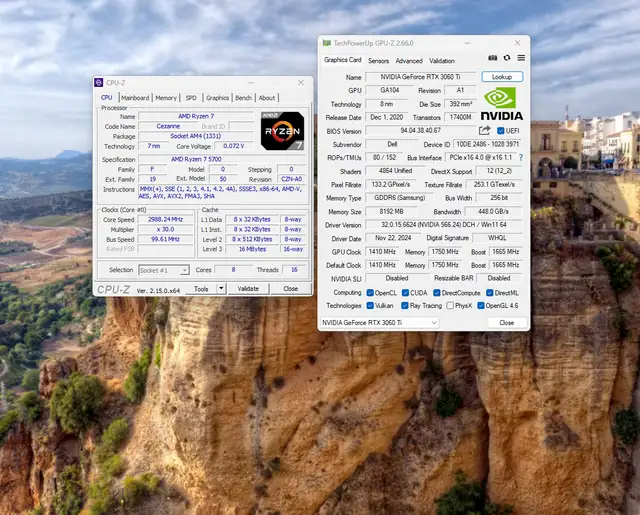Toggle the OpenCL checkbox
The width and height of the screenshot is (640, 515).
[x=370, y=293]
